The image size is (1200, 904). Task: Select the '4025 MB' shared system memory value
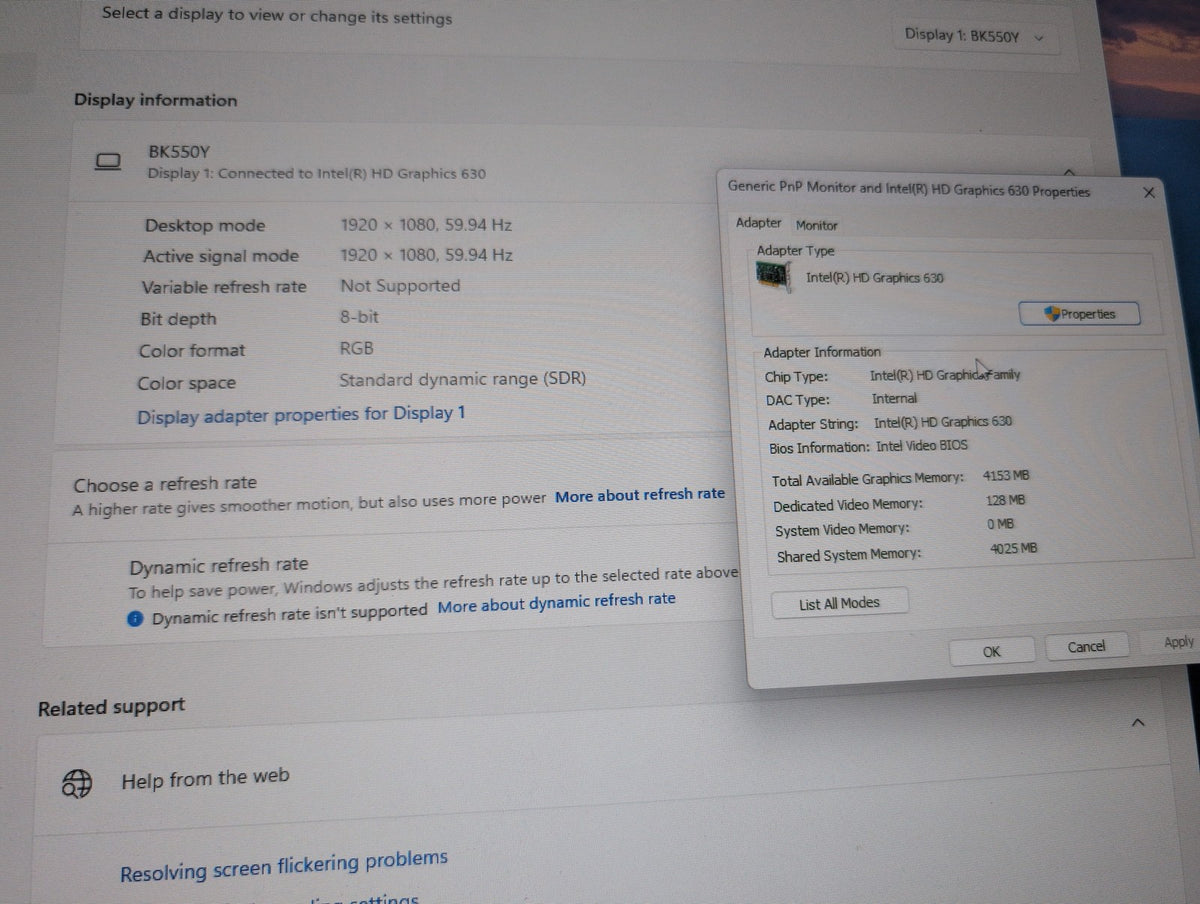(1013, 548)
